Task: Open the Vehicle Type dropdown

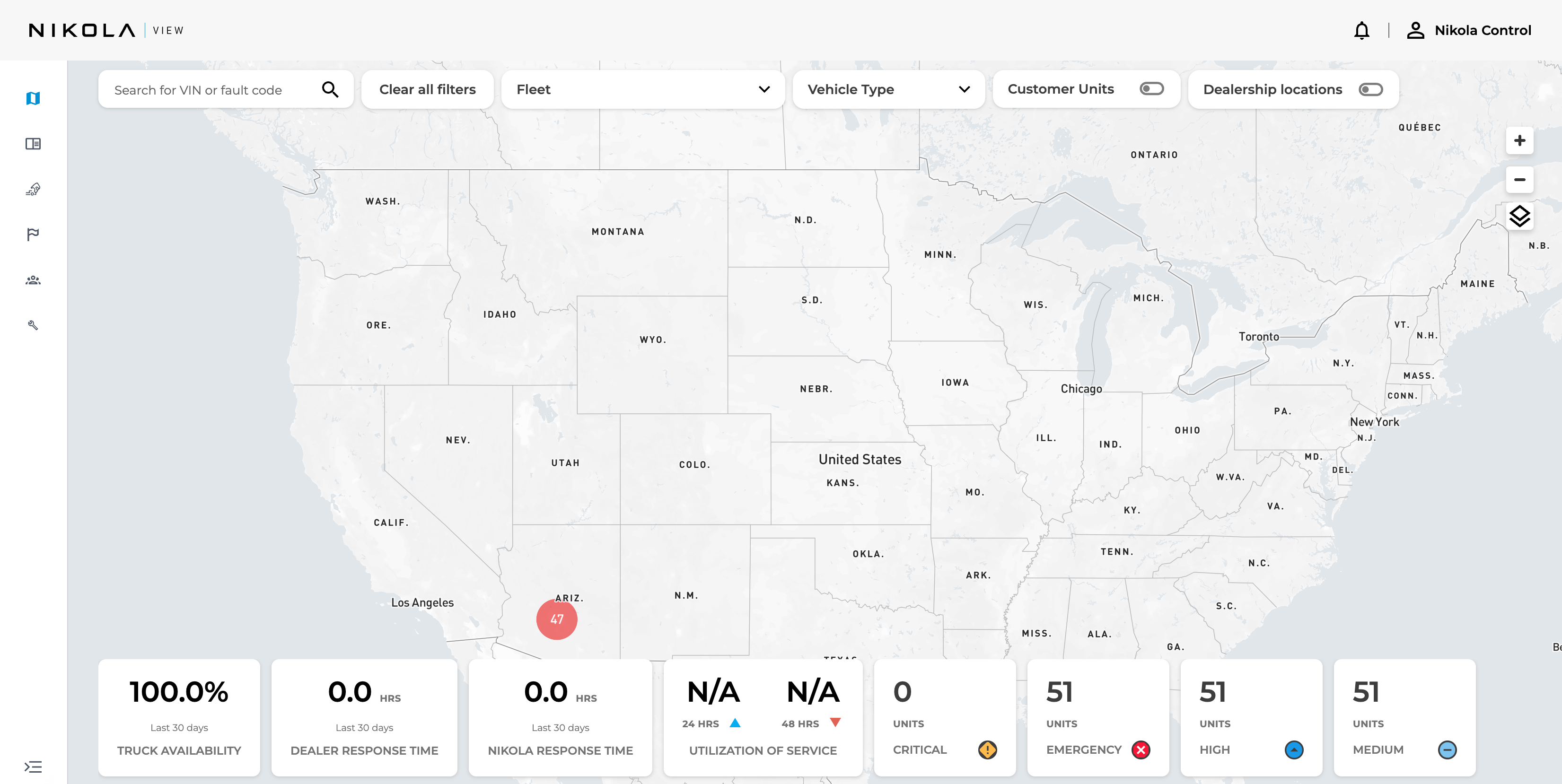Action: 888,90
